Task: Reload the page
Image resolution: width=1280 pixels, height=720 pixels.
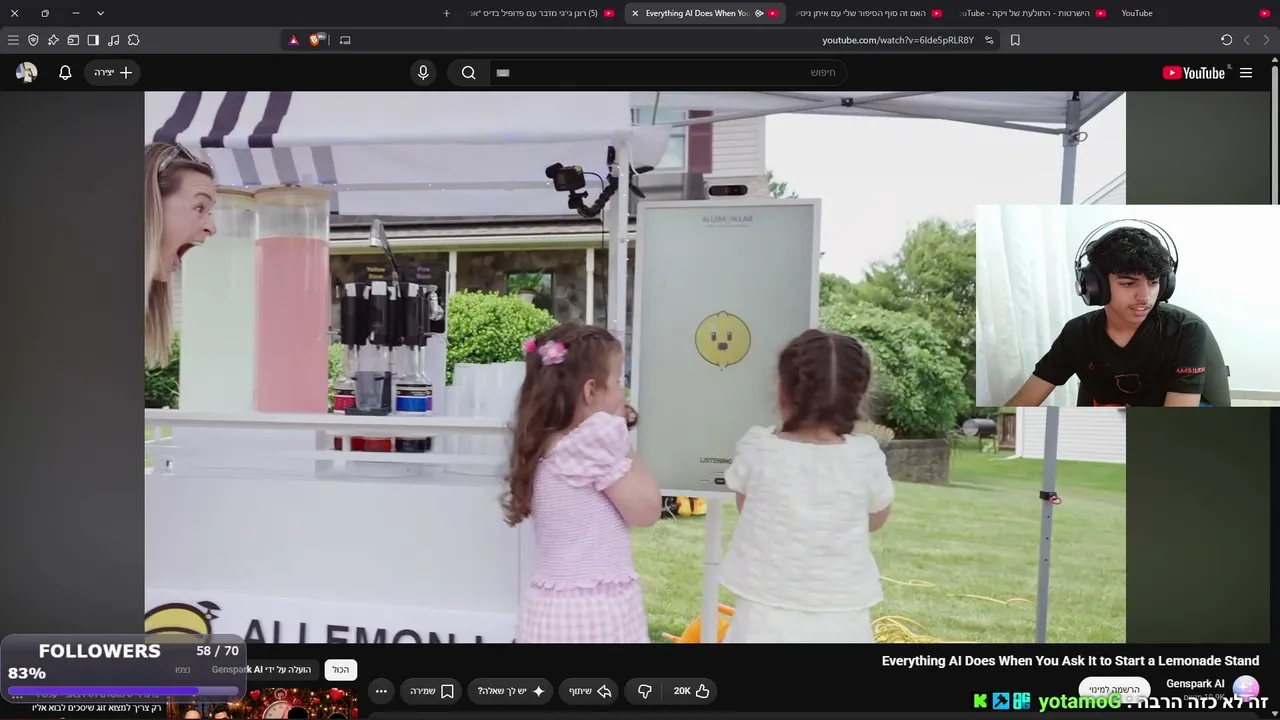Action: click(x=1226, y=40)
